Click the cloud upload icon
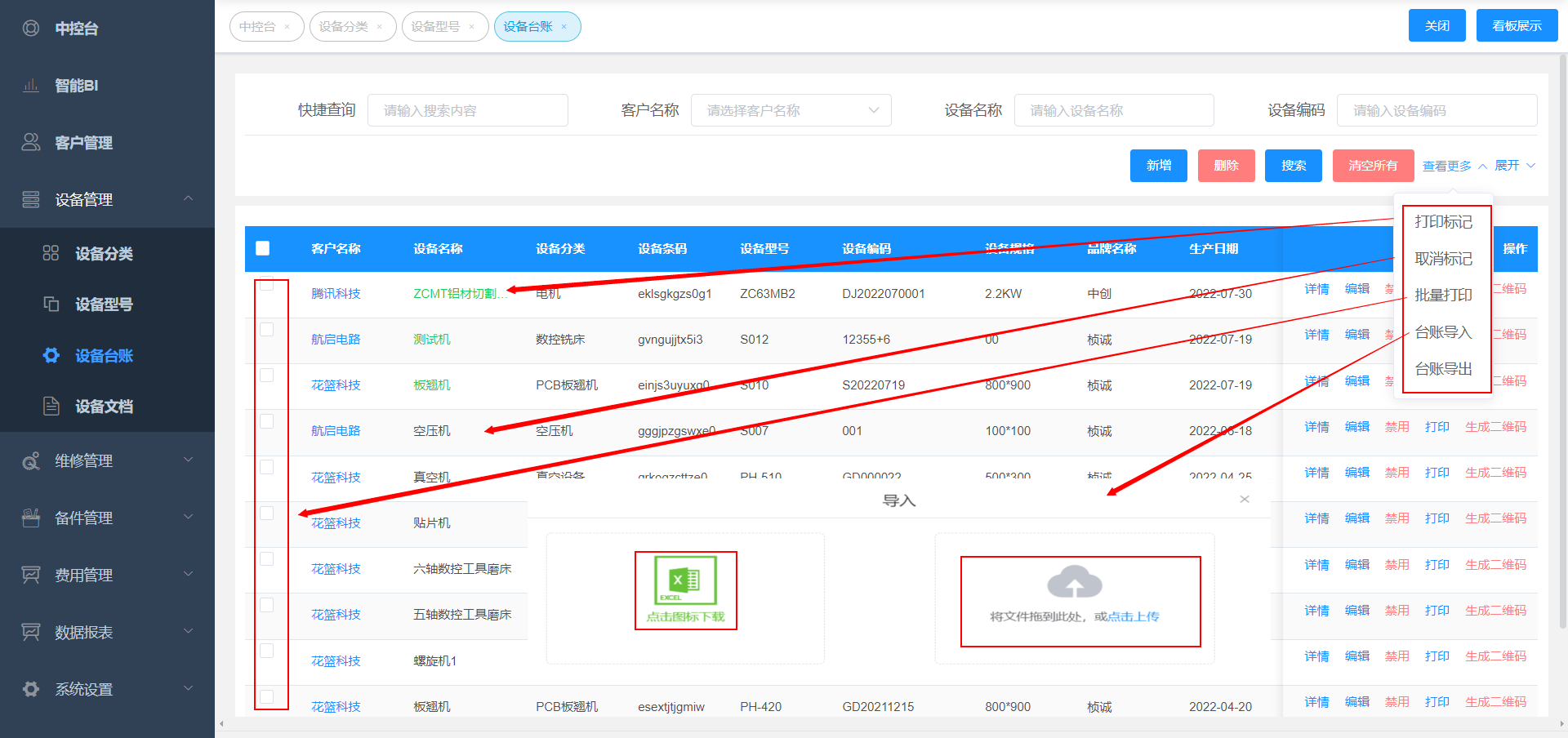The image size is (1568, 738). pyautogui.click(x=1075, y=582)
